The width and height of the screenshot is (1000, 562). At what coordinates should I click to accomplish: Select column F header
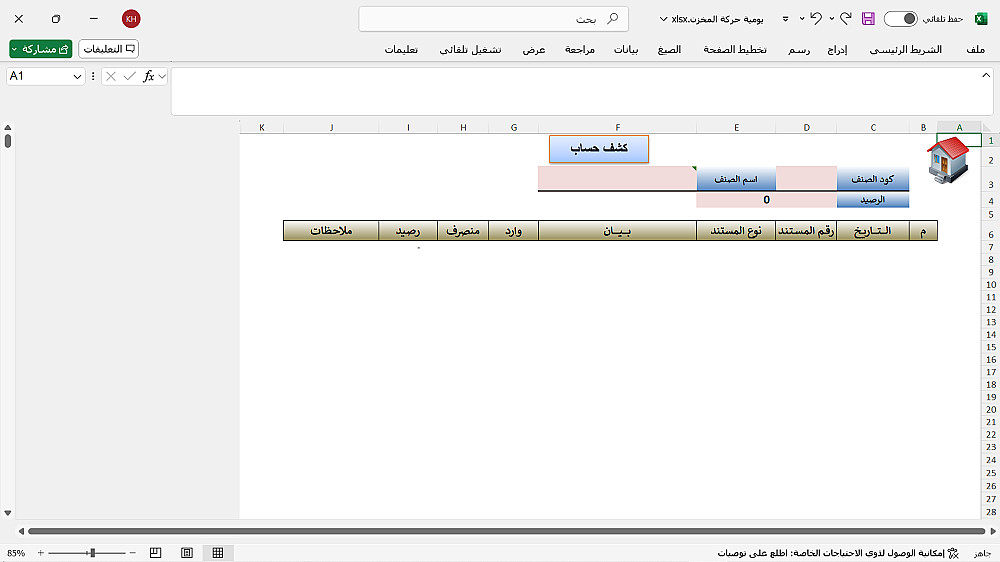click(617, 128)
